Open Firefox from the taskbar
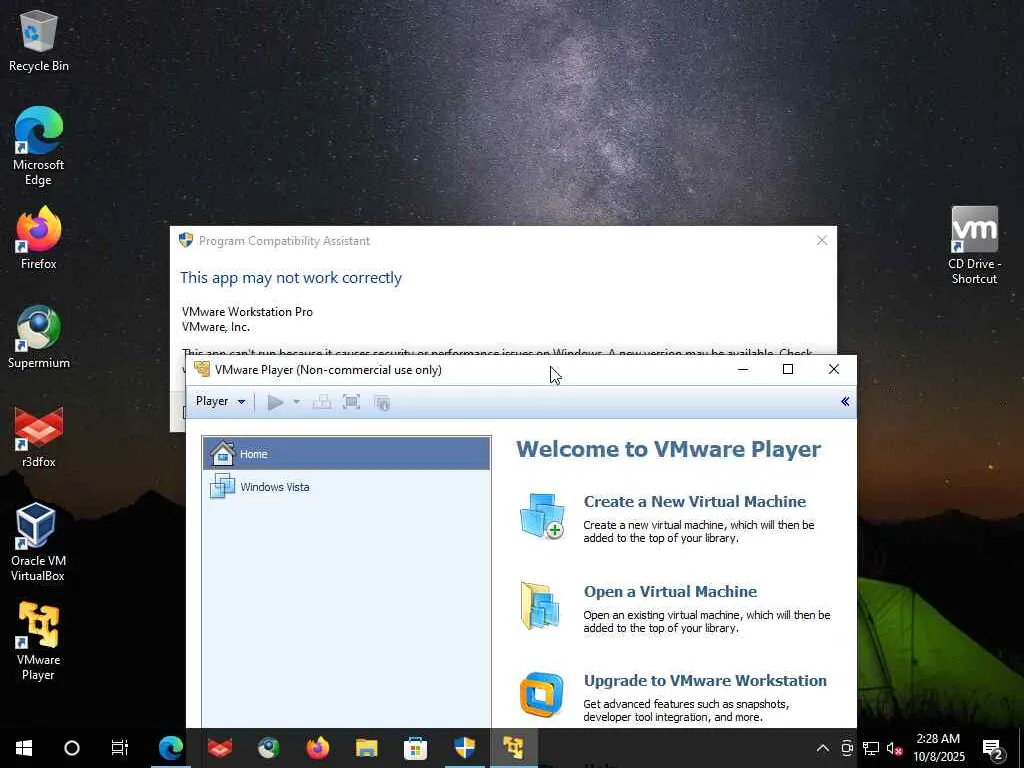The width and height of the screenshot is (1024, 768). point(318,748)
